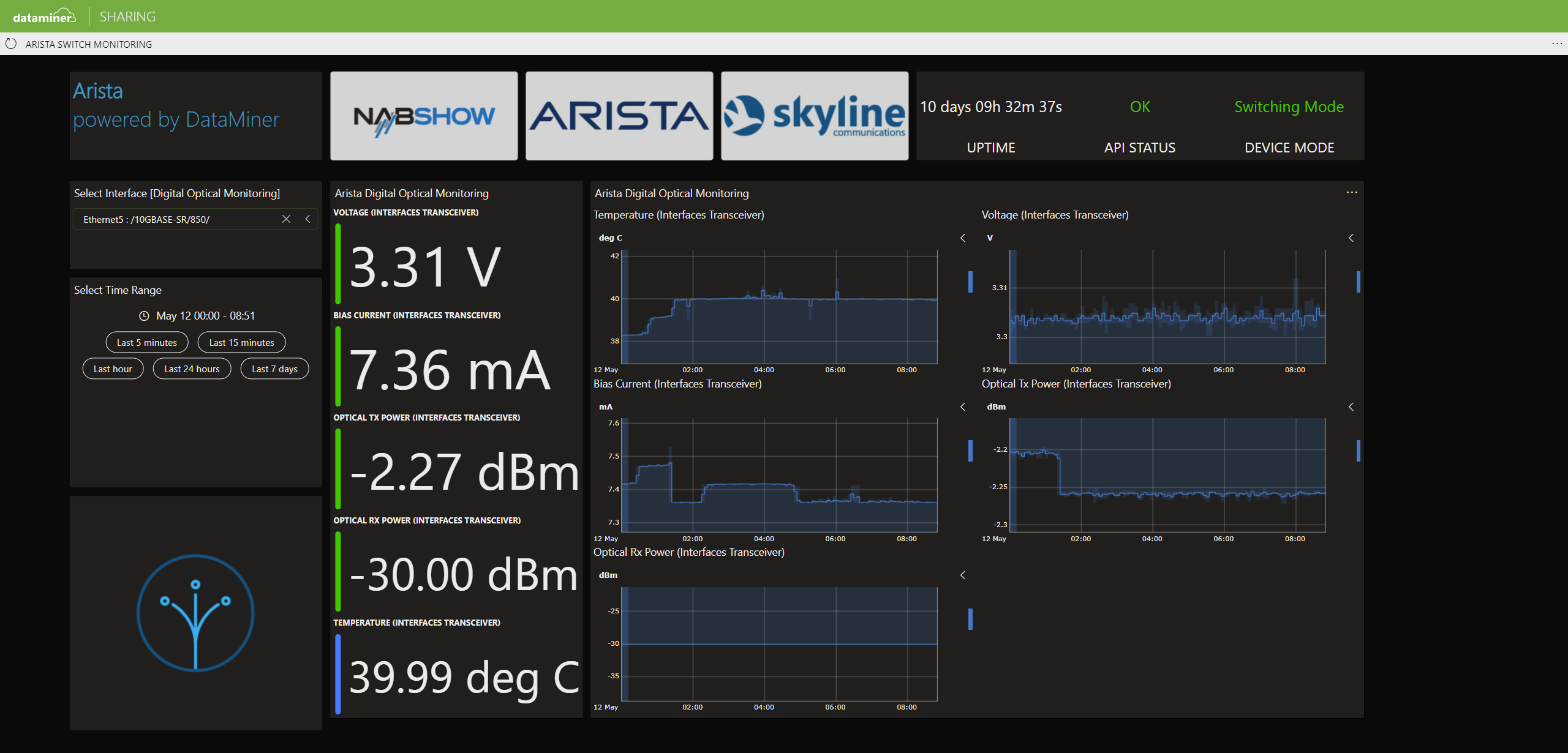Click the NAB Show logo tile
1568x753 pixels.
coord(424,116)
